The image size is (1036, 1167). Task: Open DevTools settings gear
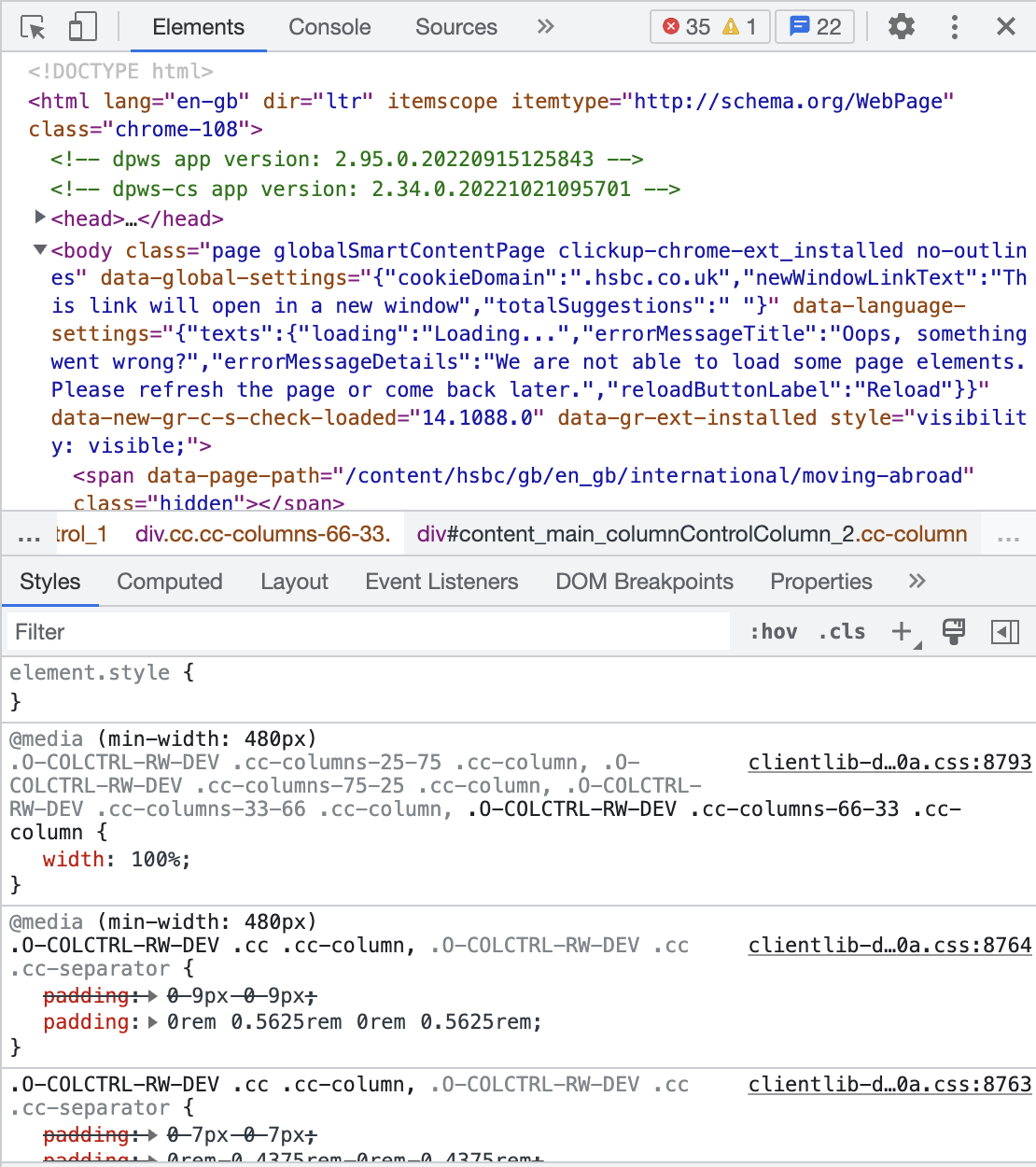click(901, 27)
